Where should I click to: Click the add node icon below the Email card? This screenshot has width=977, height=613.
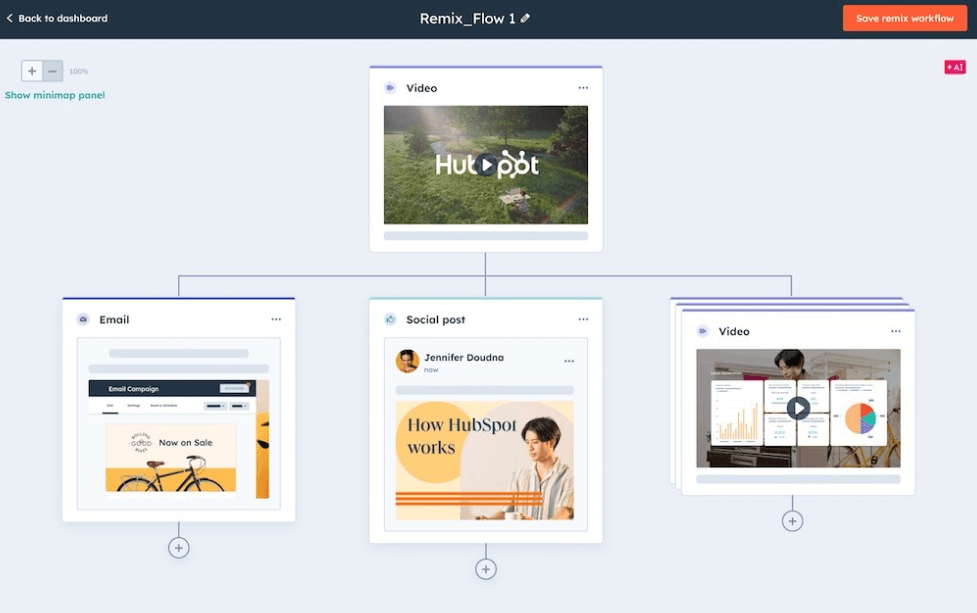pos(179,547)
